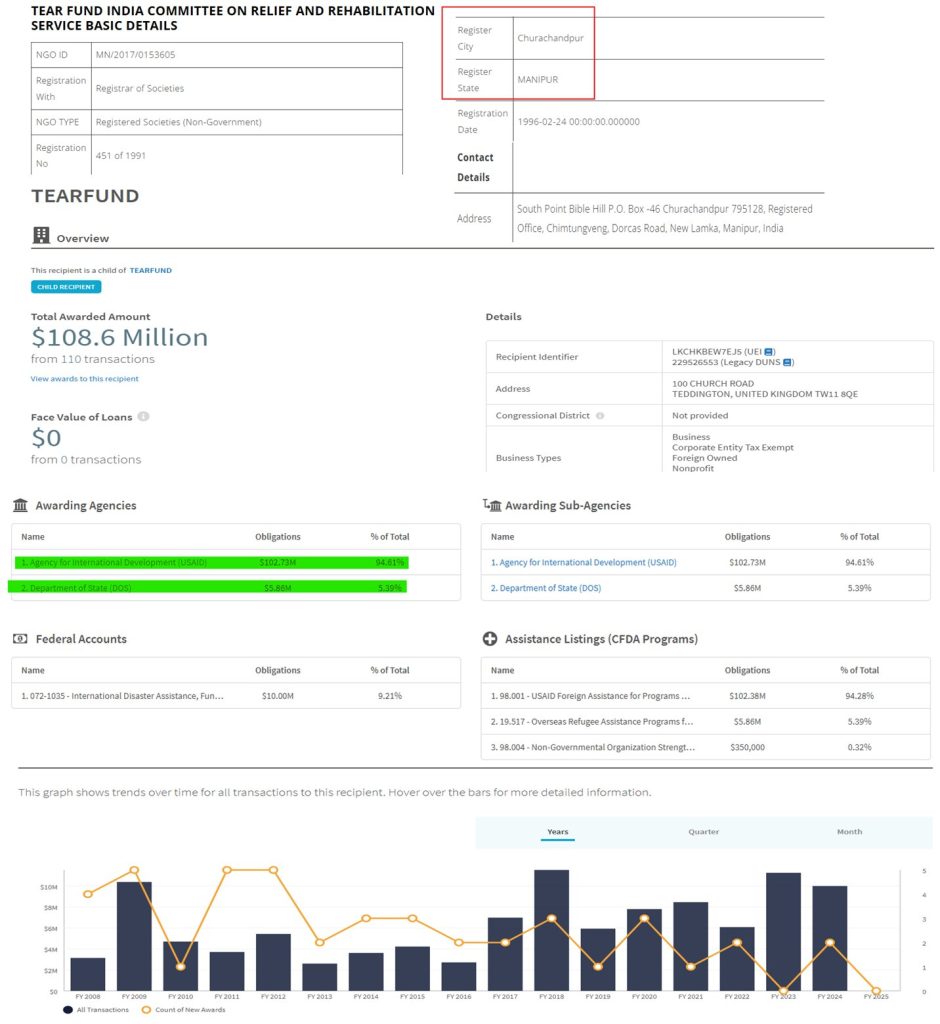Image resolution: width=940 pixels, height=1024 pixels.
Task: Copy the UEI recipient identifier icon
Action: tap(769, 352)
